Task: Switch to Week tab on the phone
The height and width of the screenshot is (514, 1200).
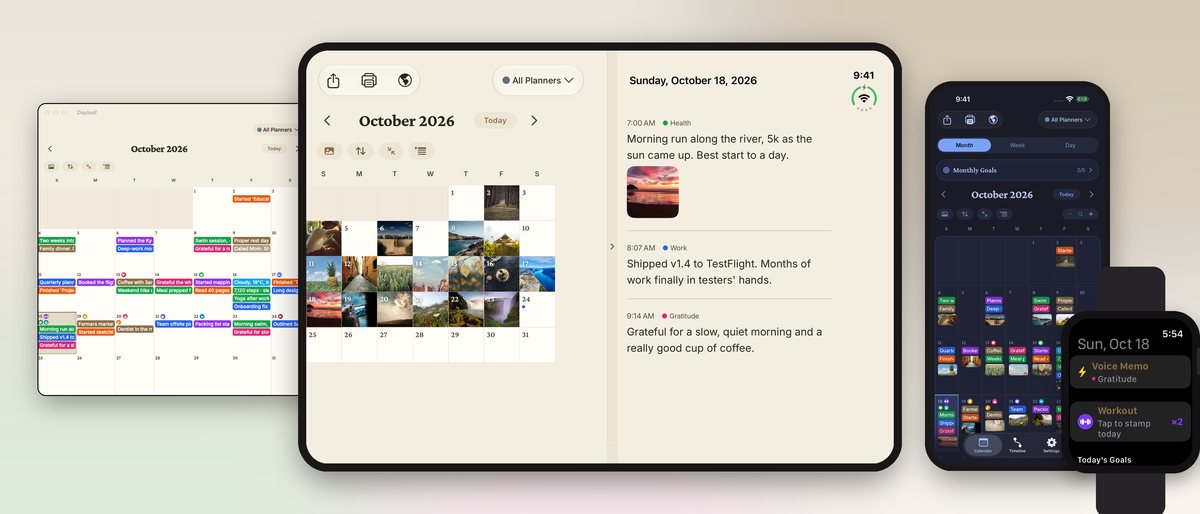Action: [1017, 145]
